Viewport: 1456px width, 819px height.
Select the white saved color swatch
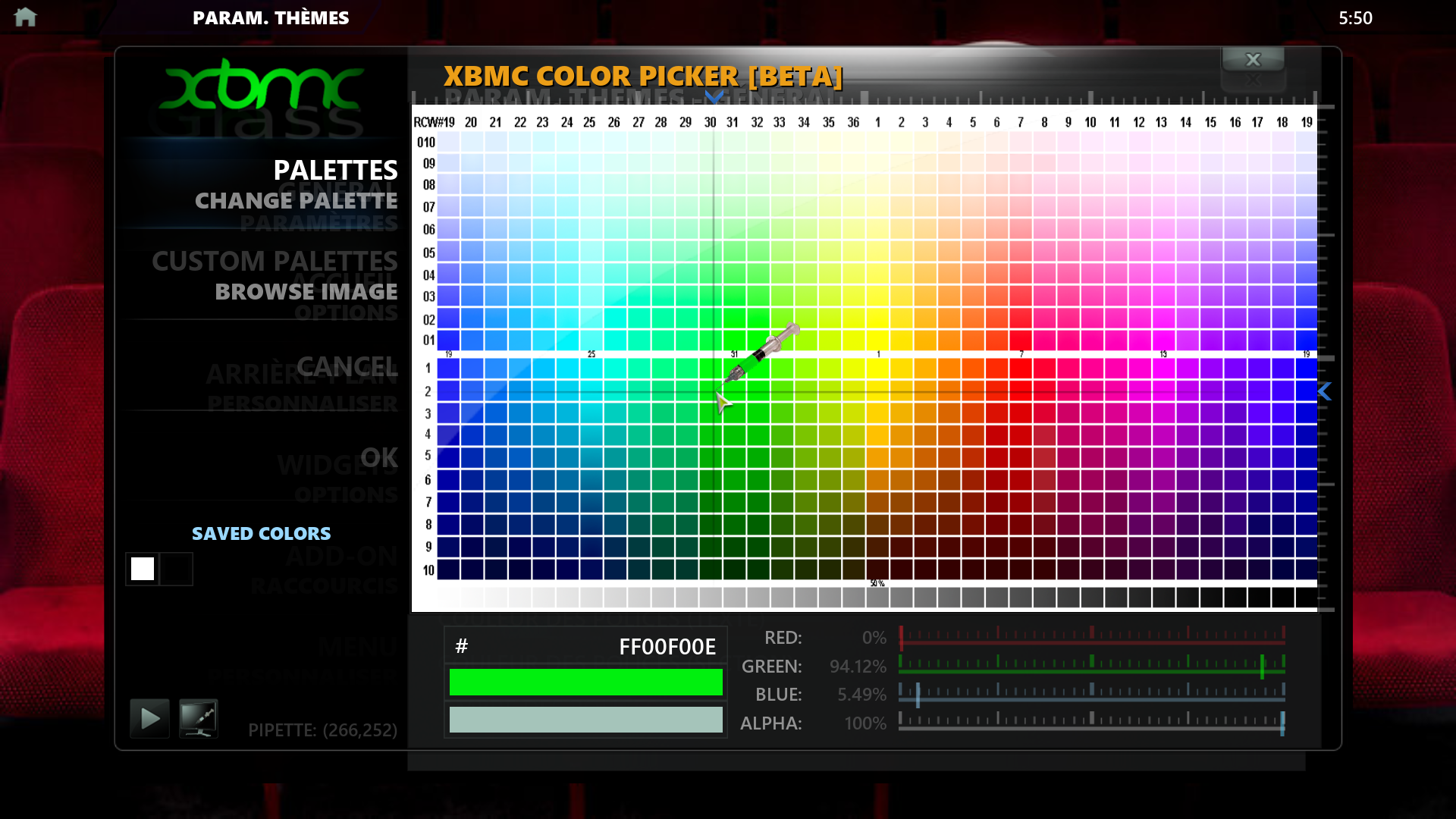(x=143, y=569)
